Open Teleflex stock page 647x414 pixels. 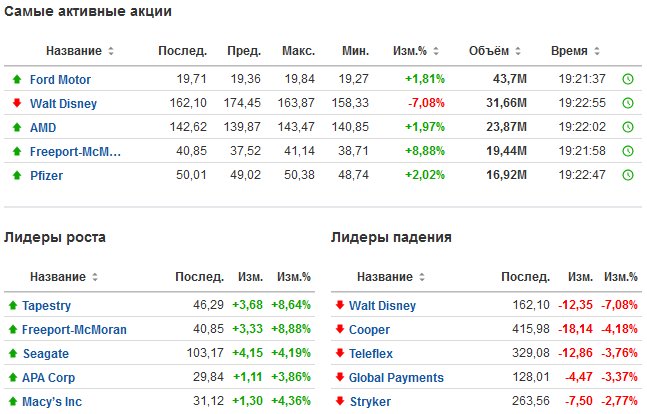[371, 353]
